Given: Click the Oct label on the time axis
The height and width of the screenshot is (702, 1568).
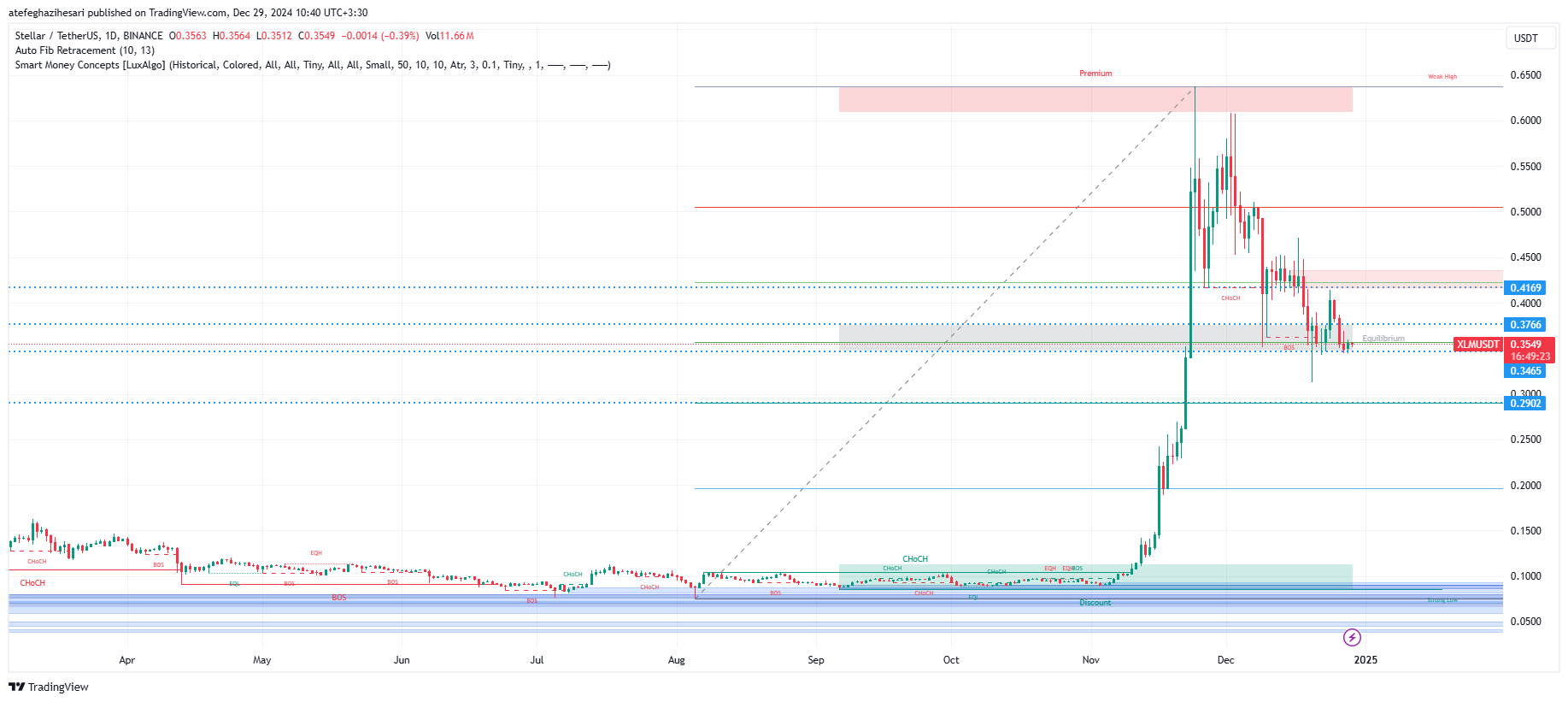Looking at the screenshot, I should [x=951, y=660].
